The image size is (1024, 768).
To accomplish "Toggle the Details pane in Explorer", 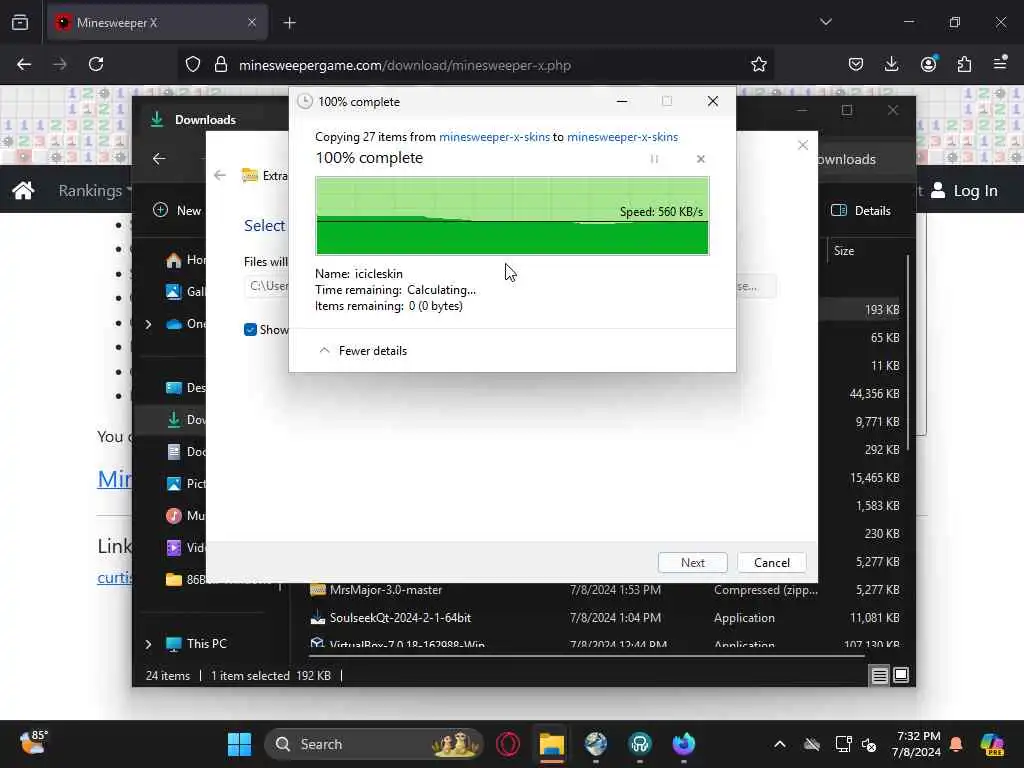I will [x=861, y=210].
